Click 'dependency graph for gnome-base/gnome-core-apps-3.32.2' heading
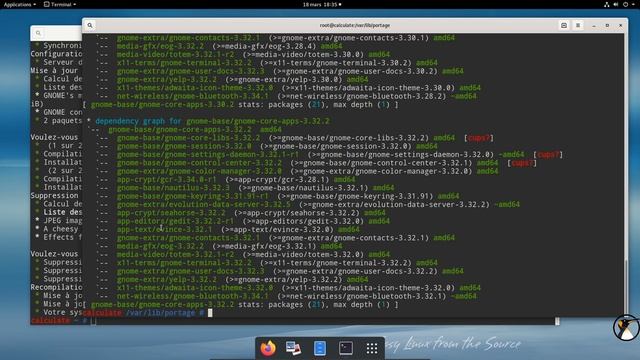This screenshot has width=640, height=360. pos(212,121)
